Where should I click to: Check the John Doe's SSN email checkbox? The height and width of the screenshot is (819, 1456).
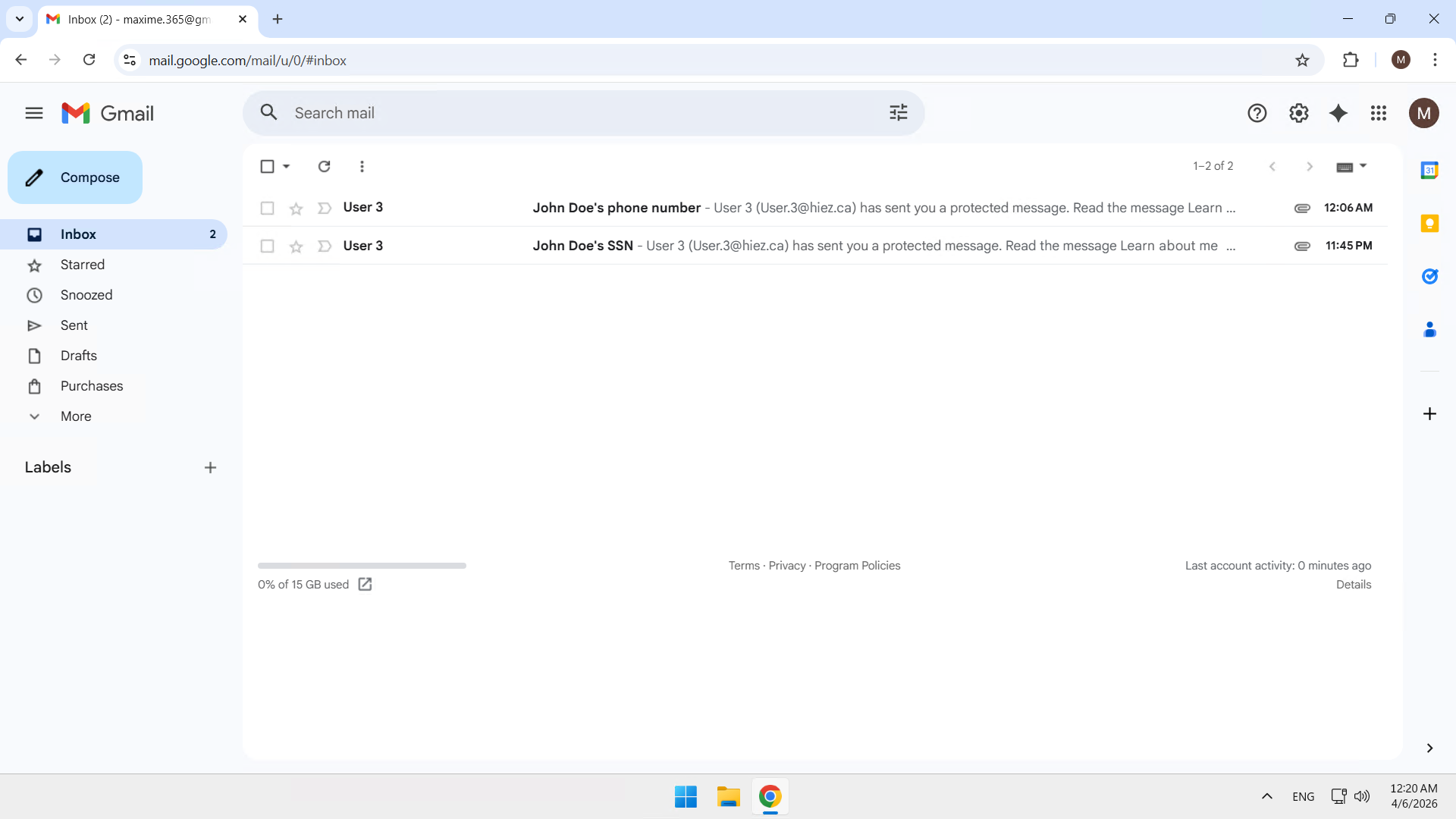[267, 246]
